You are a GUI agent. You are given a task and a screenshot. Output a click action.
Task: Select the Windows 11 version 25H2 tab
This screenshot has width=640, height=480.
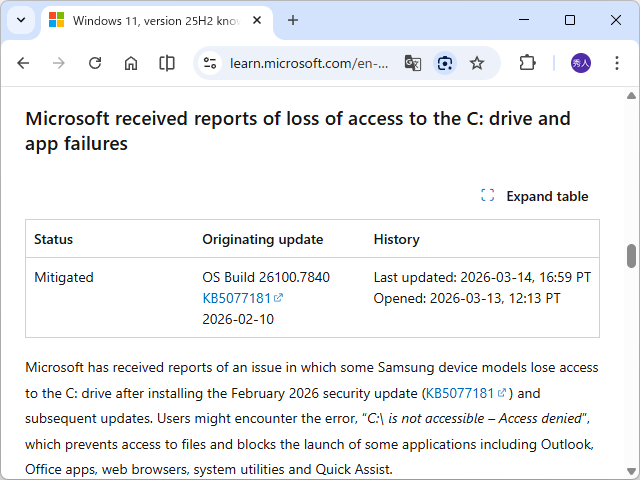(150, 20)
